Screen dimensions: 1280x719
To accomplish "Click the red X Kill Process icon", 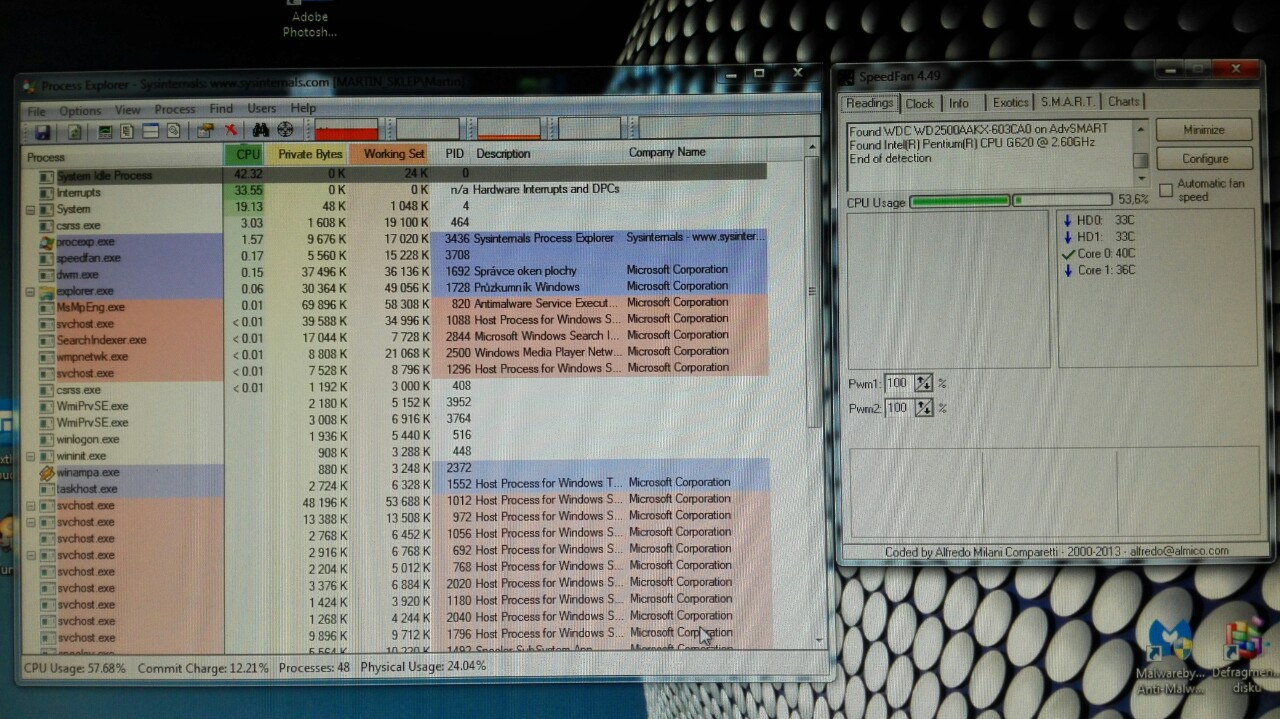I will (231, 130).
